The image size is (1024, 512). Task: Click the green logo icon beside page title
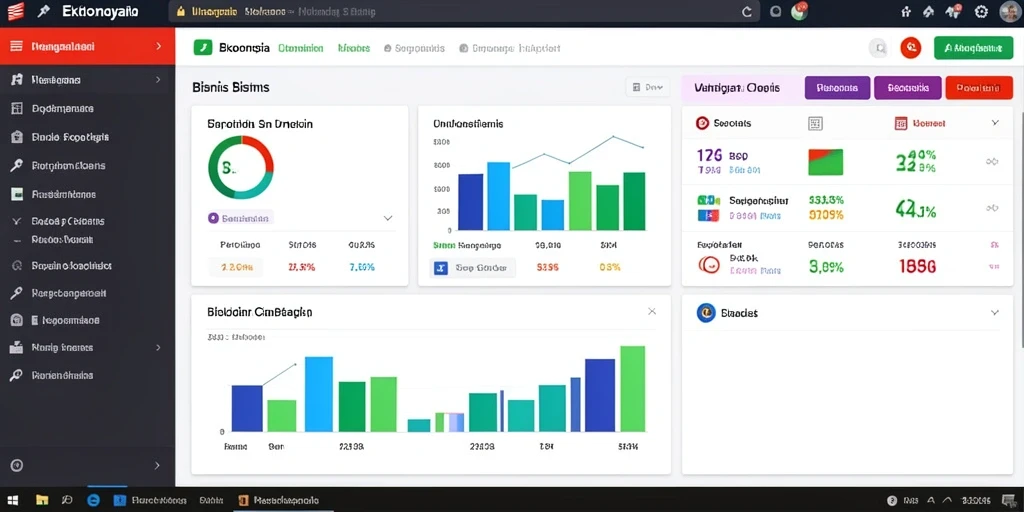tap(203, 48)
